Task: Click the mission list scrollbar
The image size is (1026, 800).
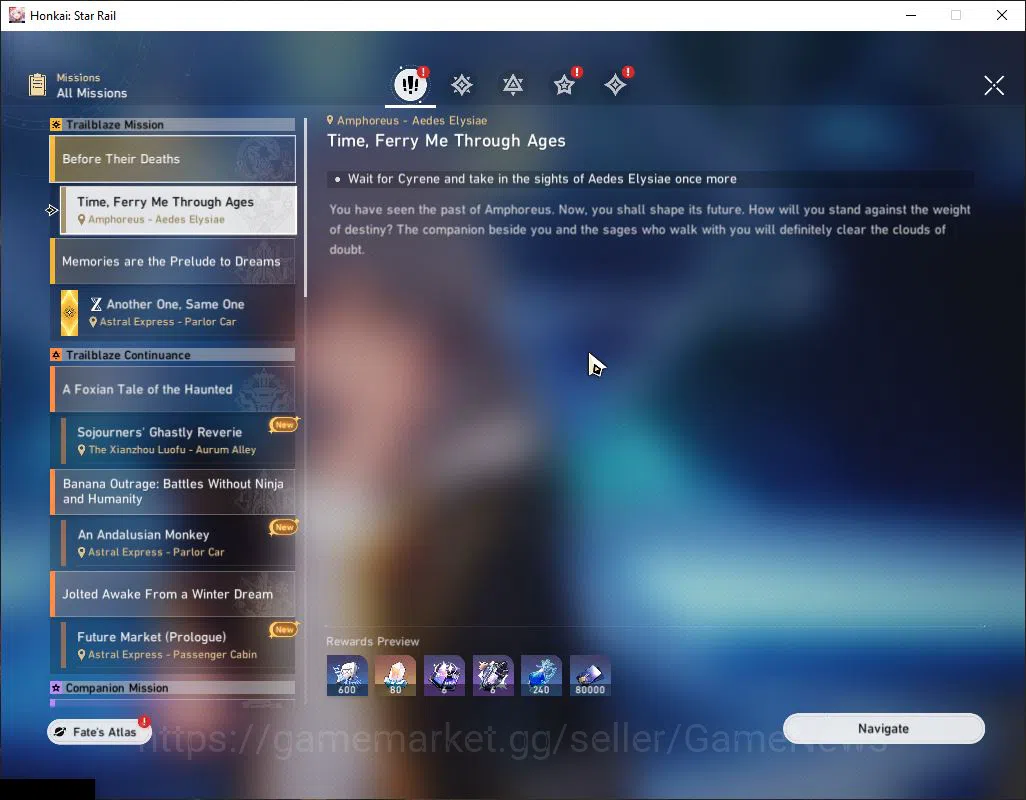Action: pyautogui.click(x=306, y=206)
